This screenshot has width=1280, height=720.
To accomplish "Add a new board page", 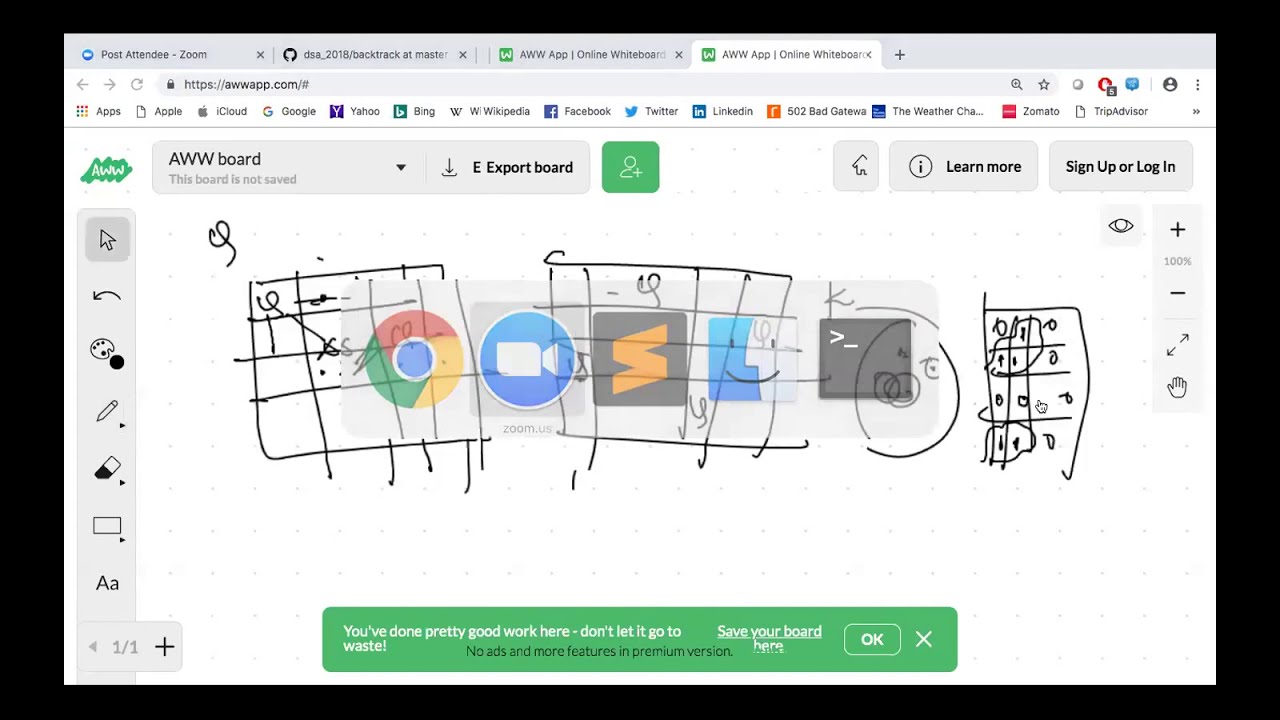I will coord(165,647).
